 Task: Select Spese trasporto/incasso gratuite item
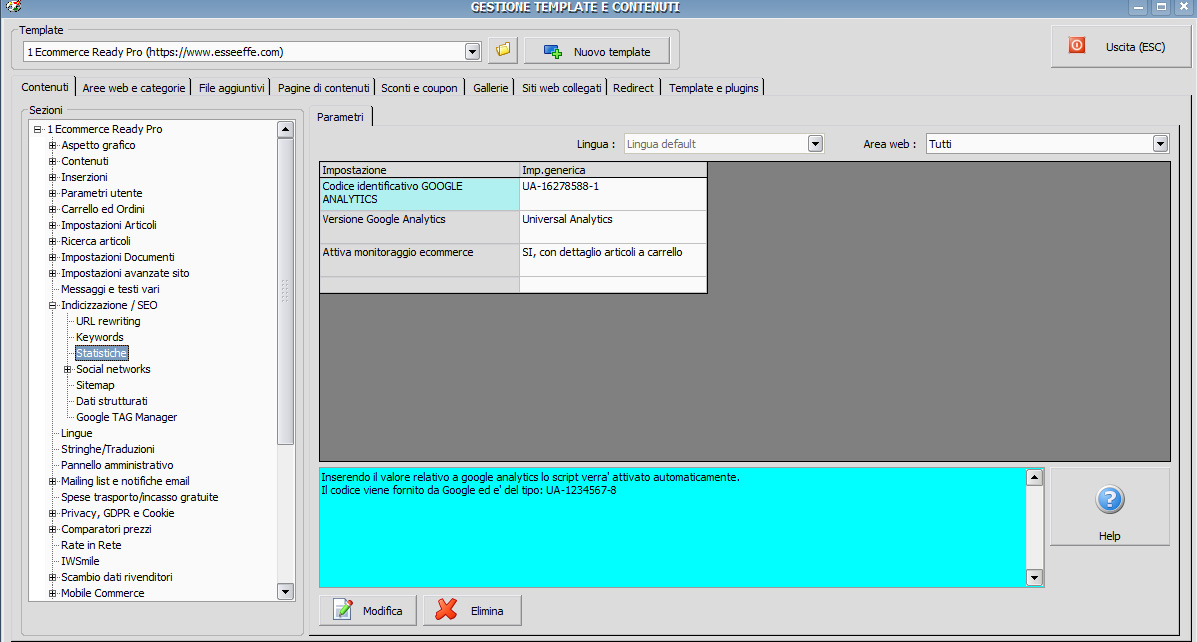(140, 498)
